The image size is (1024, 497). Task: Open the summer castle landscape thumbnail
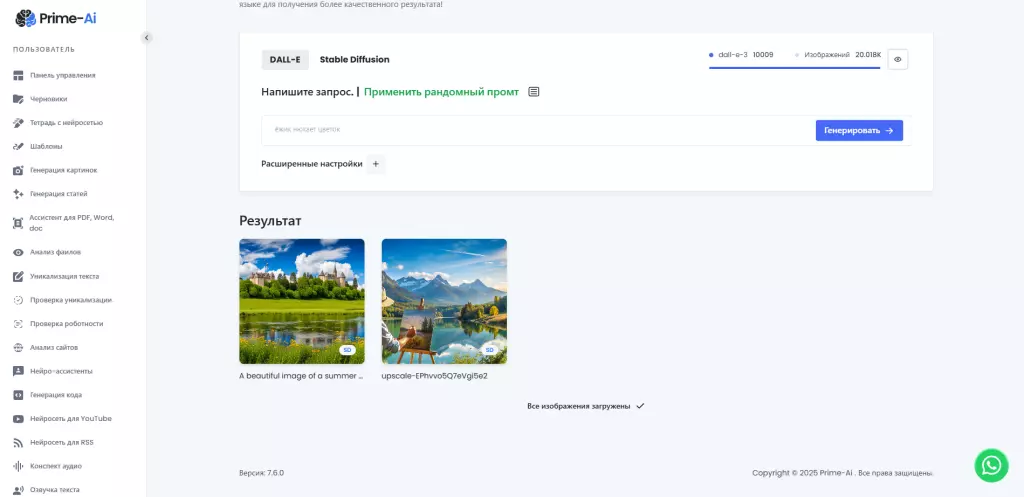click(302, 301)
